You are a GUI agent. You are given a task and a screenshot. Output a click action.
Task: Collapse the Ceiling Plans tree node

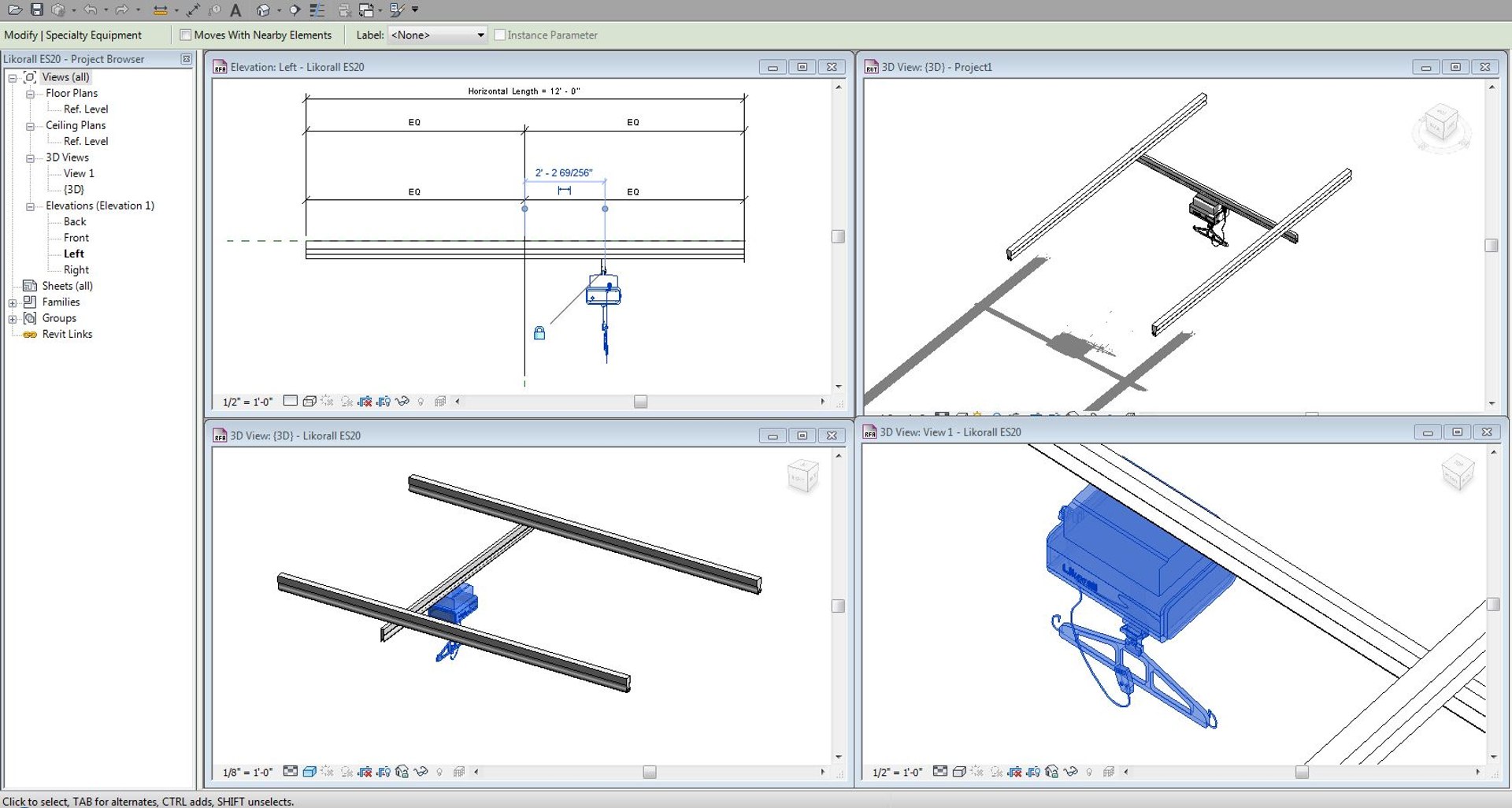(x=30, y=126)
